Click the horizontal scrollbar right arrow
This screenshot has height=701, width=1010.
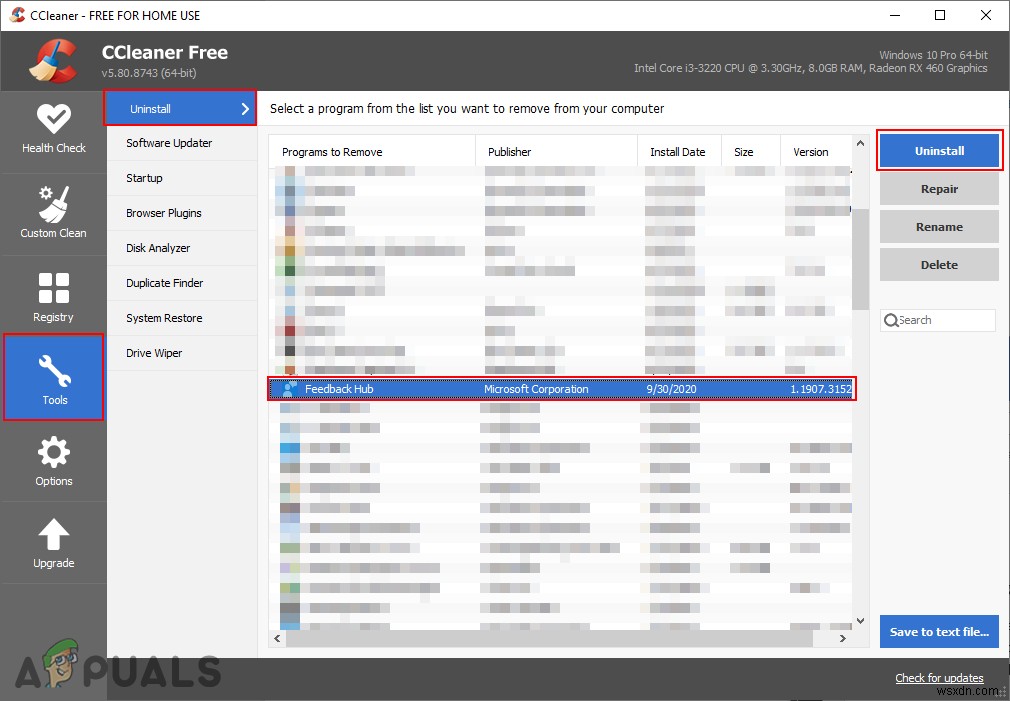pos(843,639)
